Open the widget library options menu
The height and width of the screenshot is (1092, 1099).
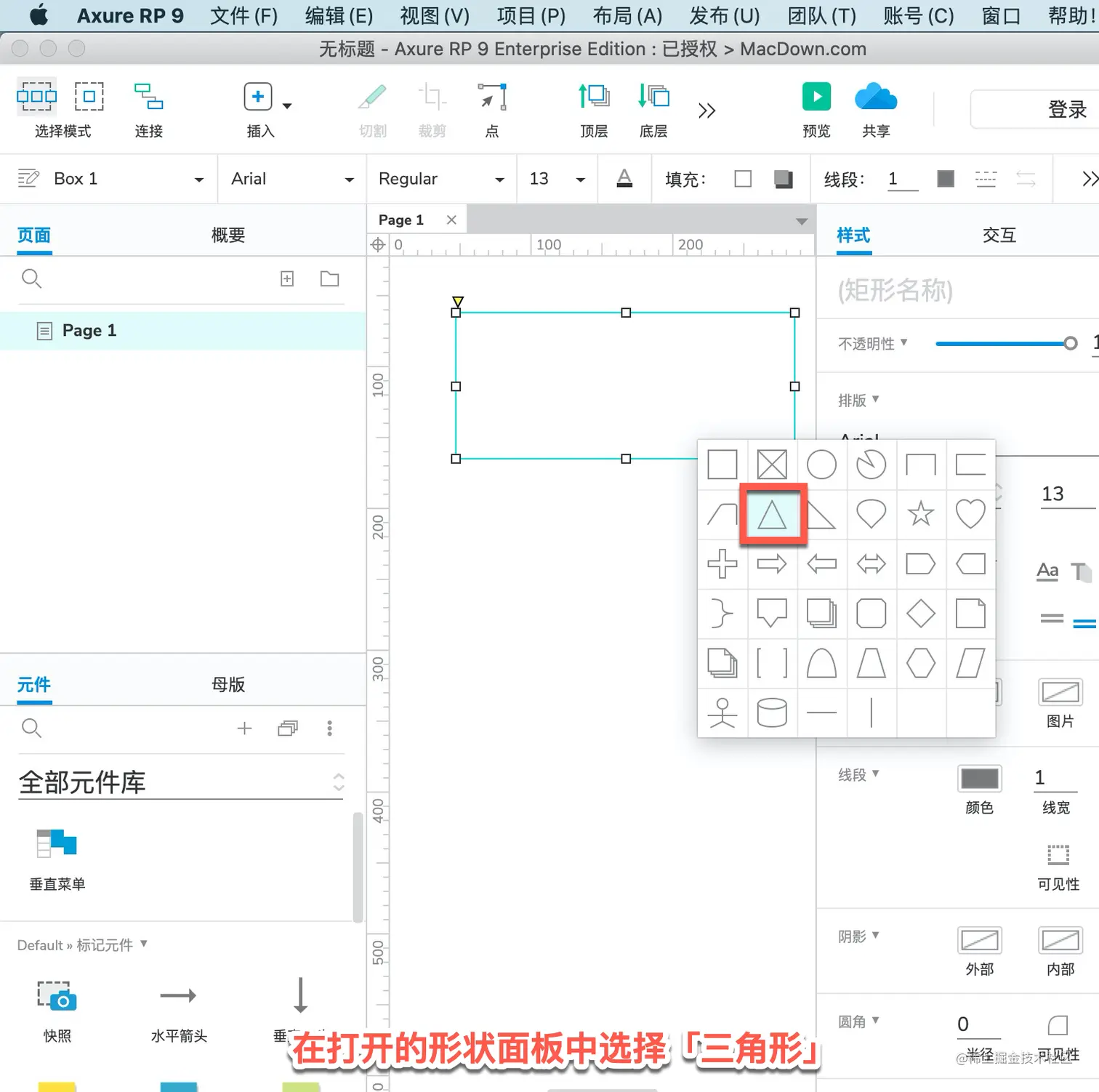pos(329,728)
